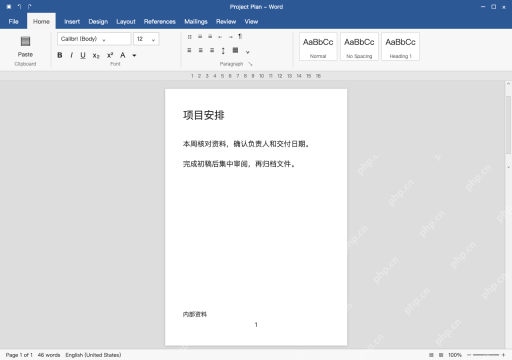Click the scrollbar up arrow
The width and height of the screenshot is (512, 360).
pyautogui.click(x=508, y=84)
